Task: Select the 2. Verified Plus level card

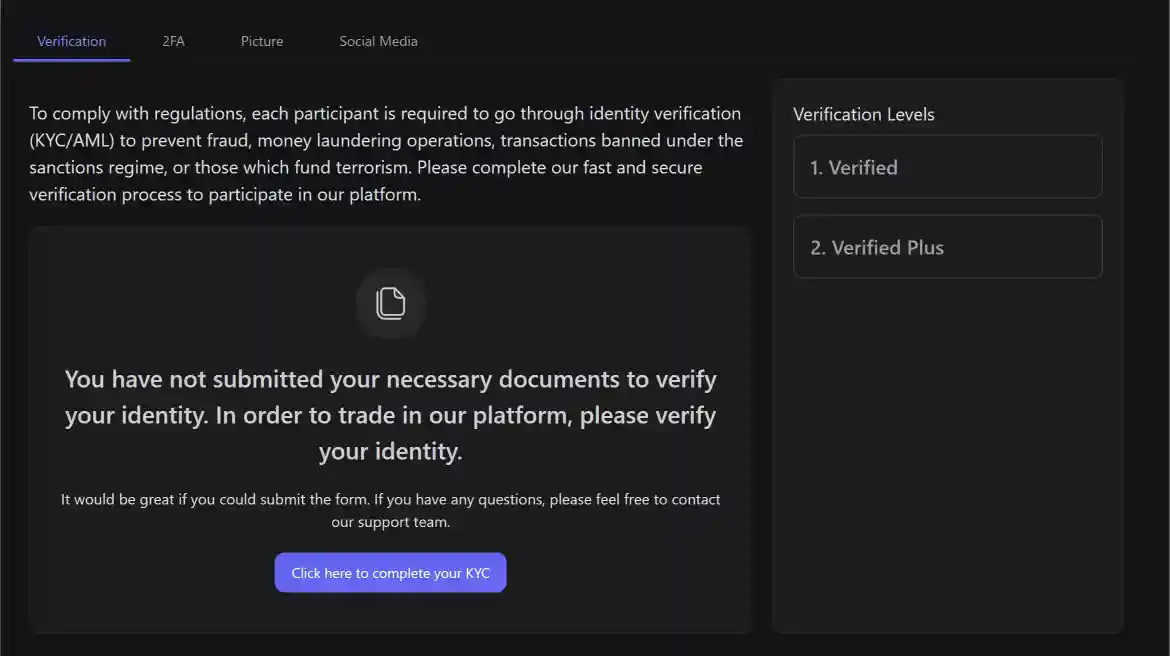Action: [947, 247]
